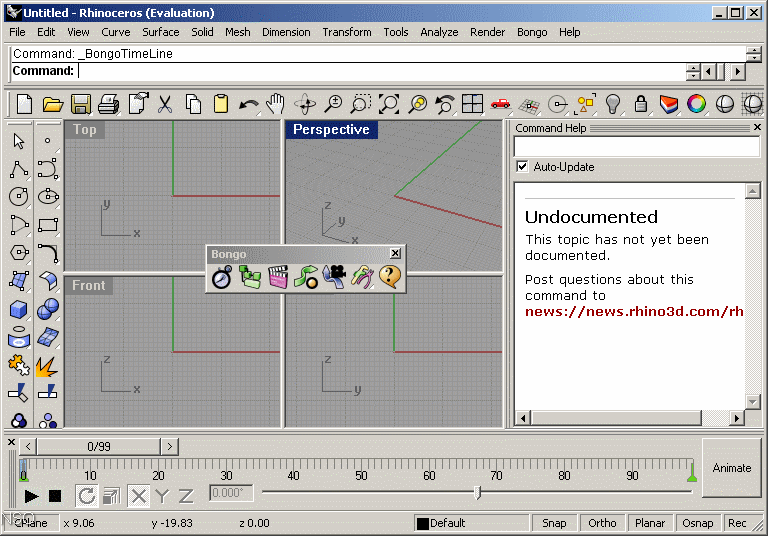Open the news.rhino3d.com link
This screenshot has width=768, height=536.
pos(634,312)
